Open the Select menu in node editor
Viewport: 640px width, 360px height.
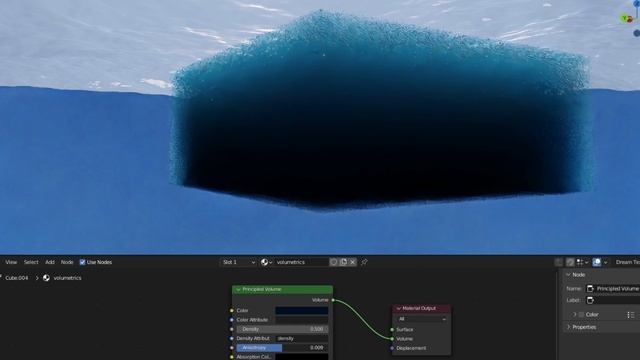click(31, 262)
